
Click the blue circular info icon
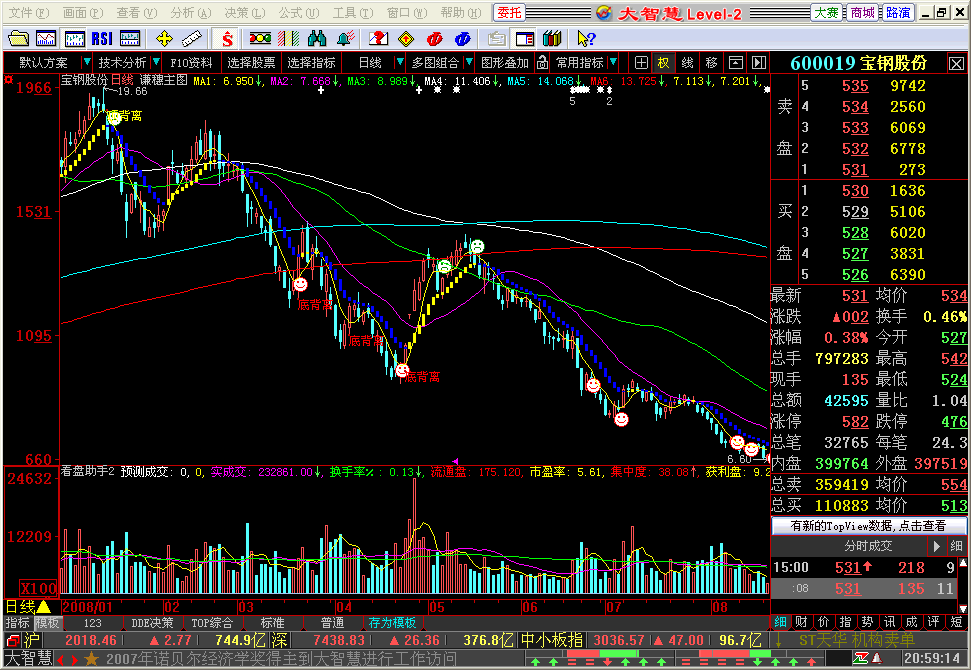(x=462, y=39)
